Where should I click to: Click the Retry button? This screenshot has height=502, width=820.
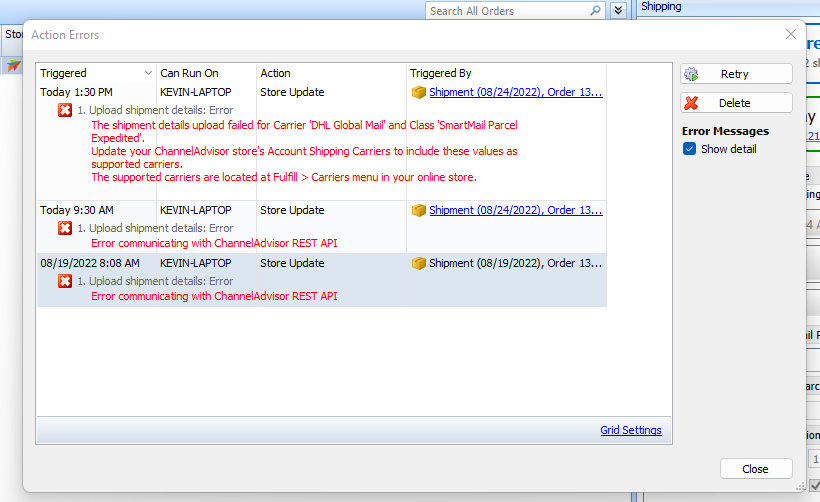[x=736, y=74]
